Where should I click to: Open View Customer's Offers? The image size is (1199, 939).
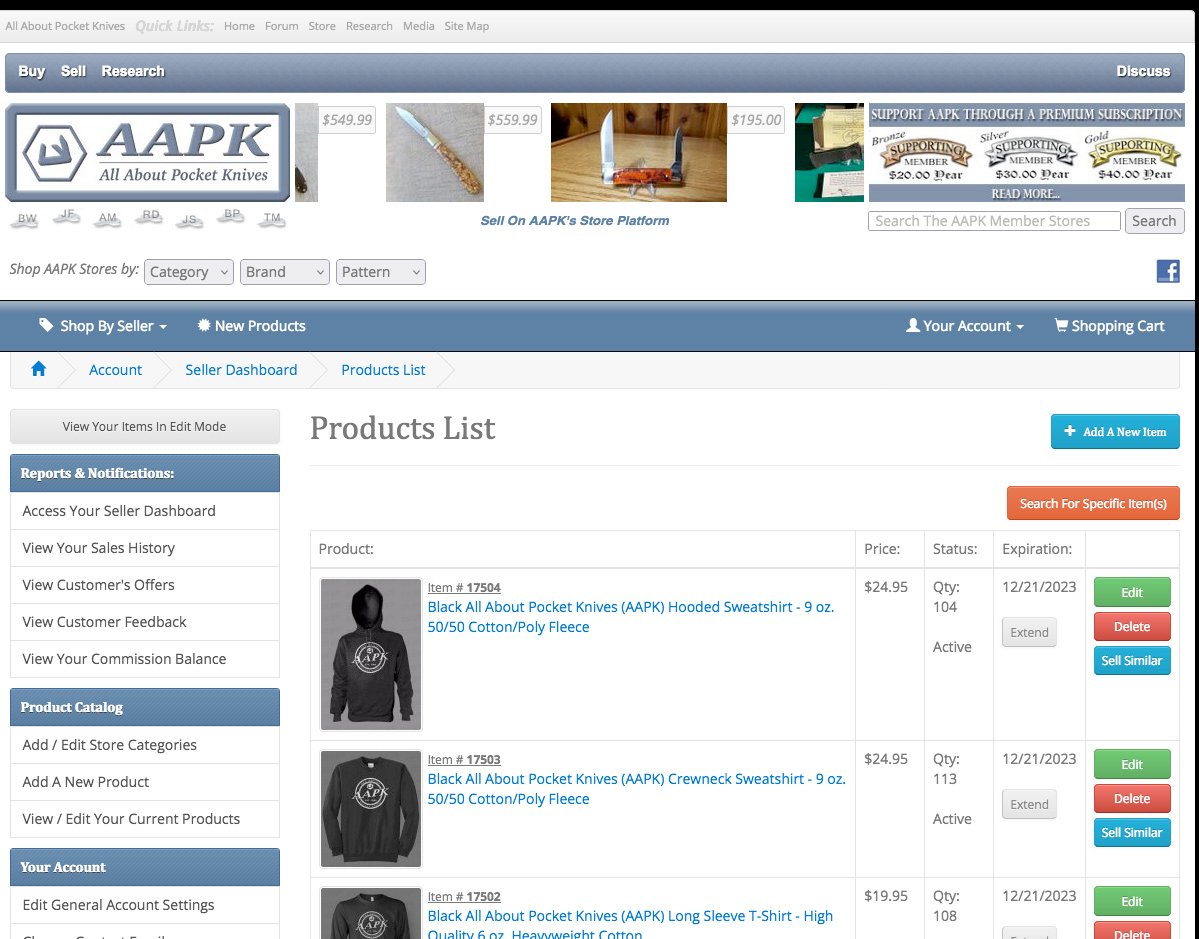click(x=145, y=584)
